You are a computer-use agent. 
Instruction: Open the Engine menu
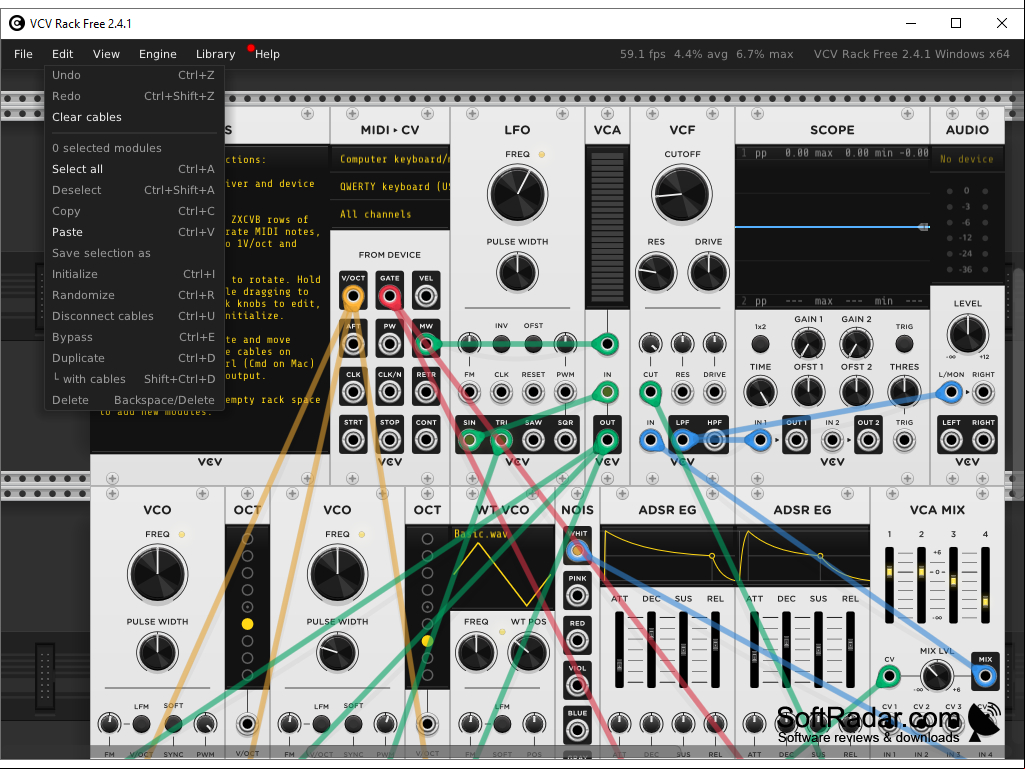[x=158, y=54]
